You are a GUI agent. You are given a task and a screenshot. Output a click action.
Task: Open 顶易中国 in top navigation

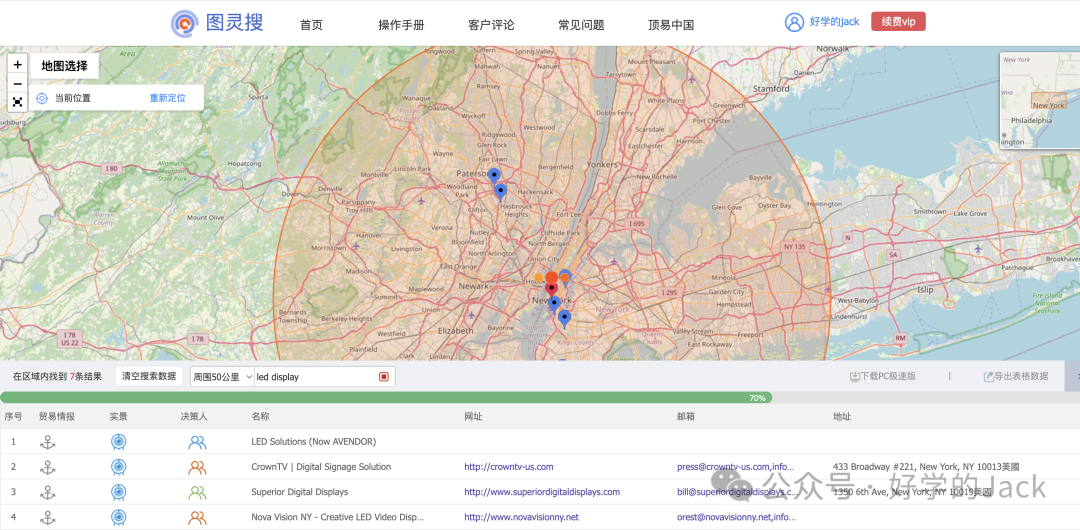click(671, 25)
